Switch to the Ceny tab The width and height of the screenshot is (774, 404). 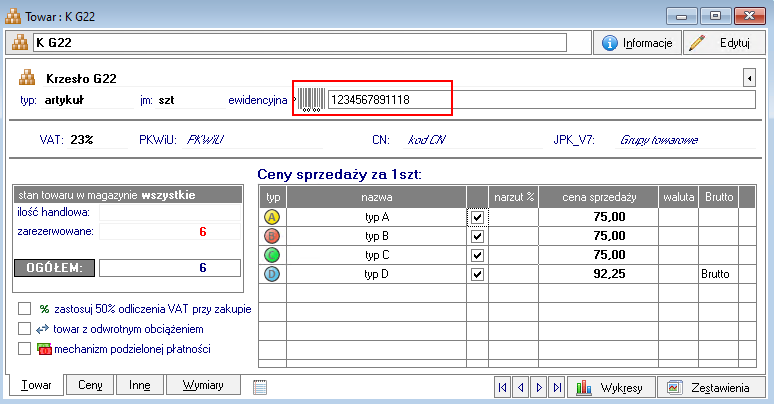(90, 385)
